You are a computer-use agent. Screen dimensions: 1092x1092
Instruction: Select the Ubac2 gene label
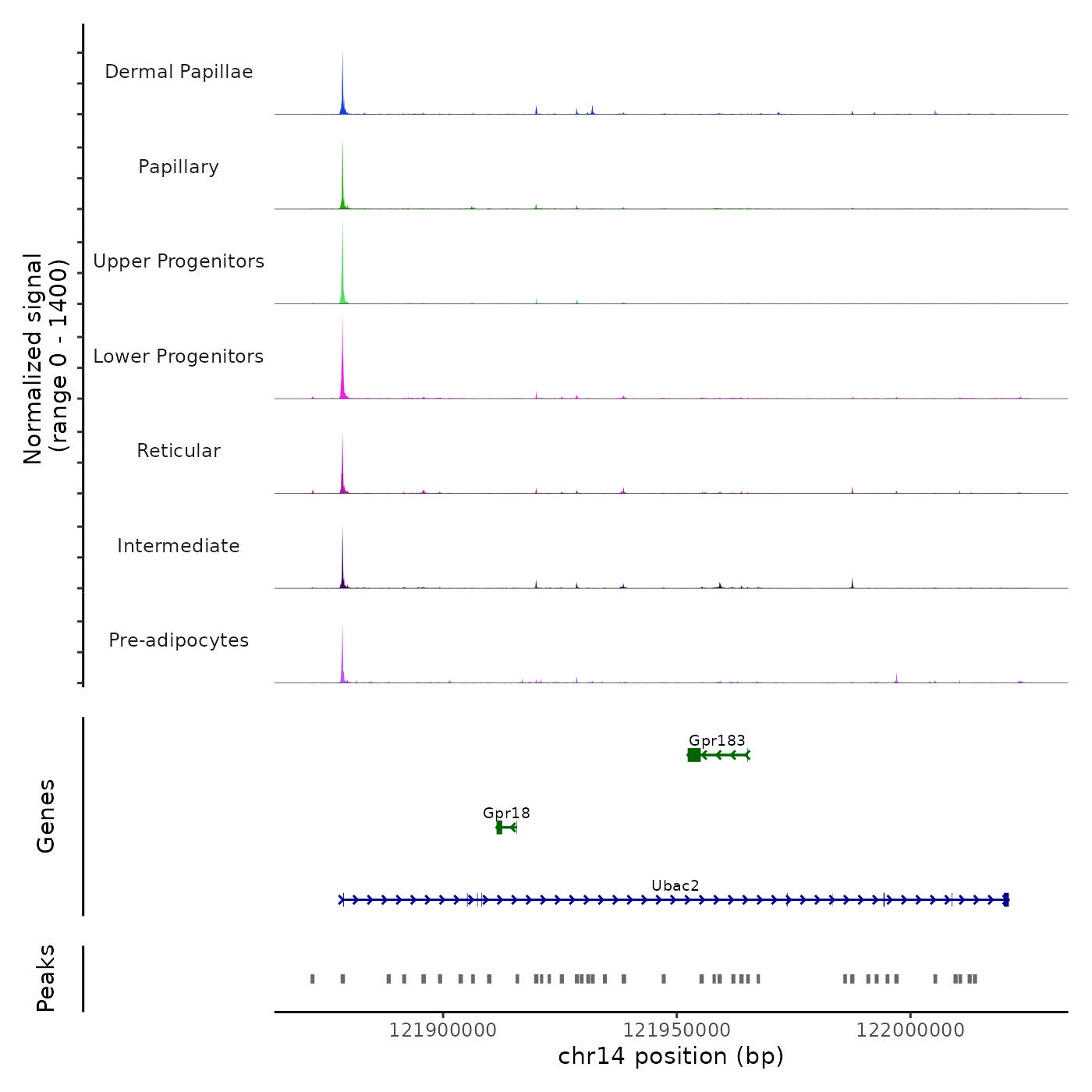point(675,885)
